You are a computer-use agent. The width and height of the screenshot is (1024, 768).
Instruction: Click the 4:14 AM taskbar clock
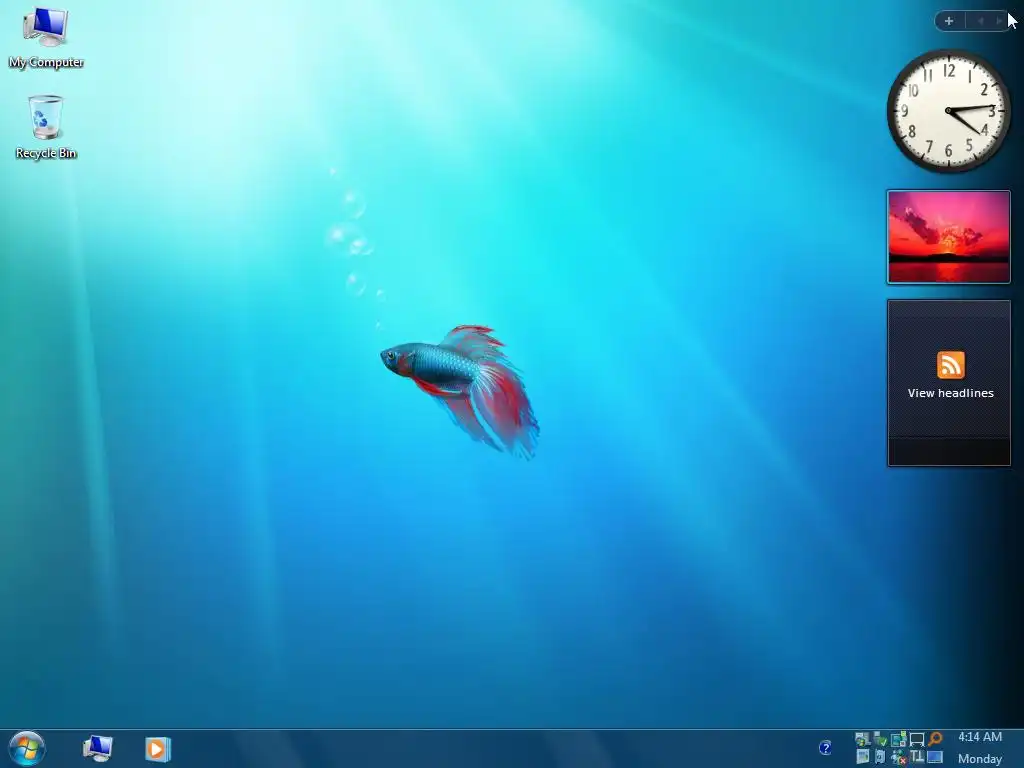click(980, 737)
